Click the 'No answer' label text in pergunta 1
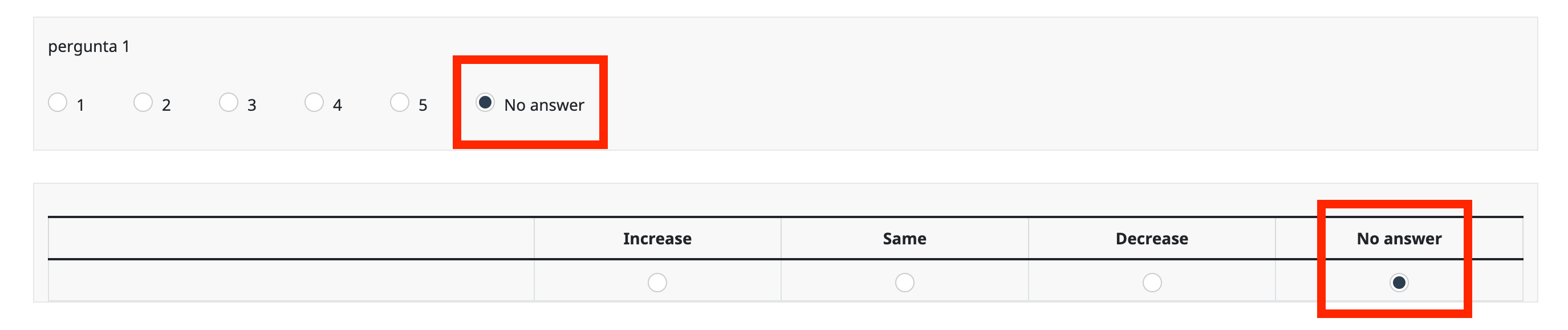Screen dimensions: 1568x330 pos(544,106)
